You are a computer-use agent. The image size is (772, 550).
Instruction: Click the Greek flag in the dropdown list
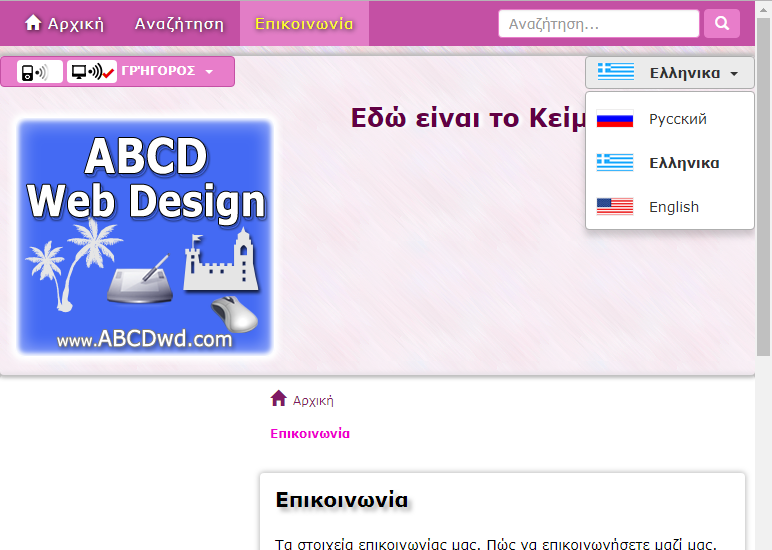click(x=614, y=162)
